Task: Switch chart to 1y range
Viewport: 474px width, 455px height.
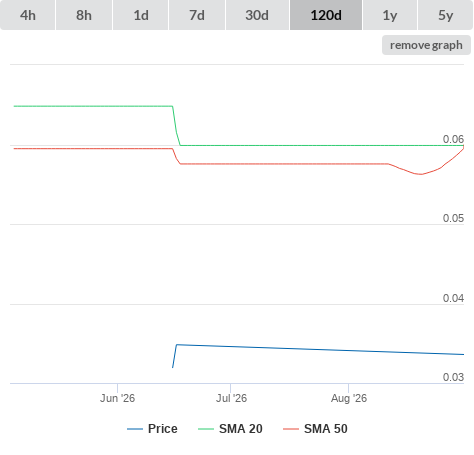Action: (390, 15)
